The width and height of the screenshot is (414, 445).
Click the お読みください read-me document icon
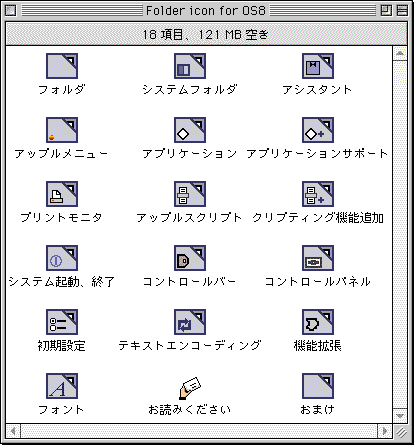pos(190,388)
